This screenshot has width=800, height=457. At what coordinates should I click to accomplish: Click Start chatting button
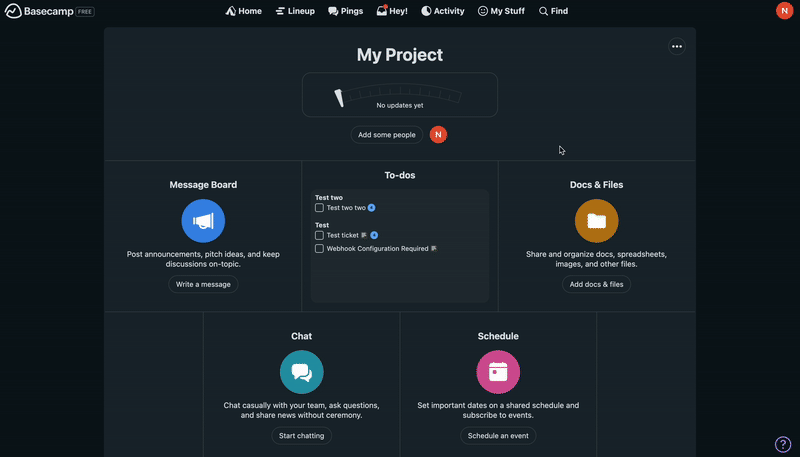[x=302, y=436]
